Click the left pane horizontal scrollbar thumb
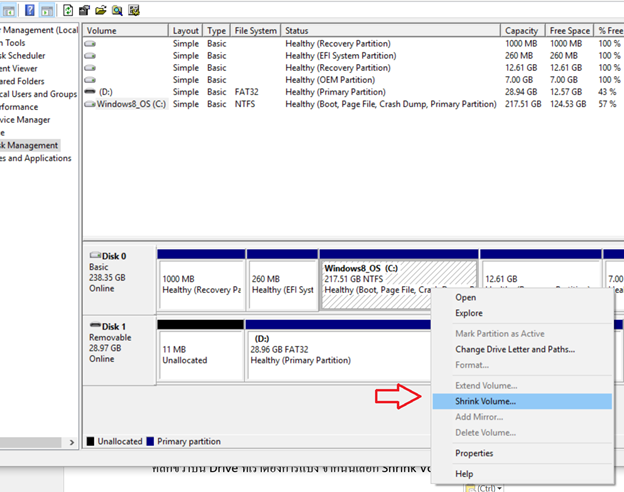 coord(30,442)
